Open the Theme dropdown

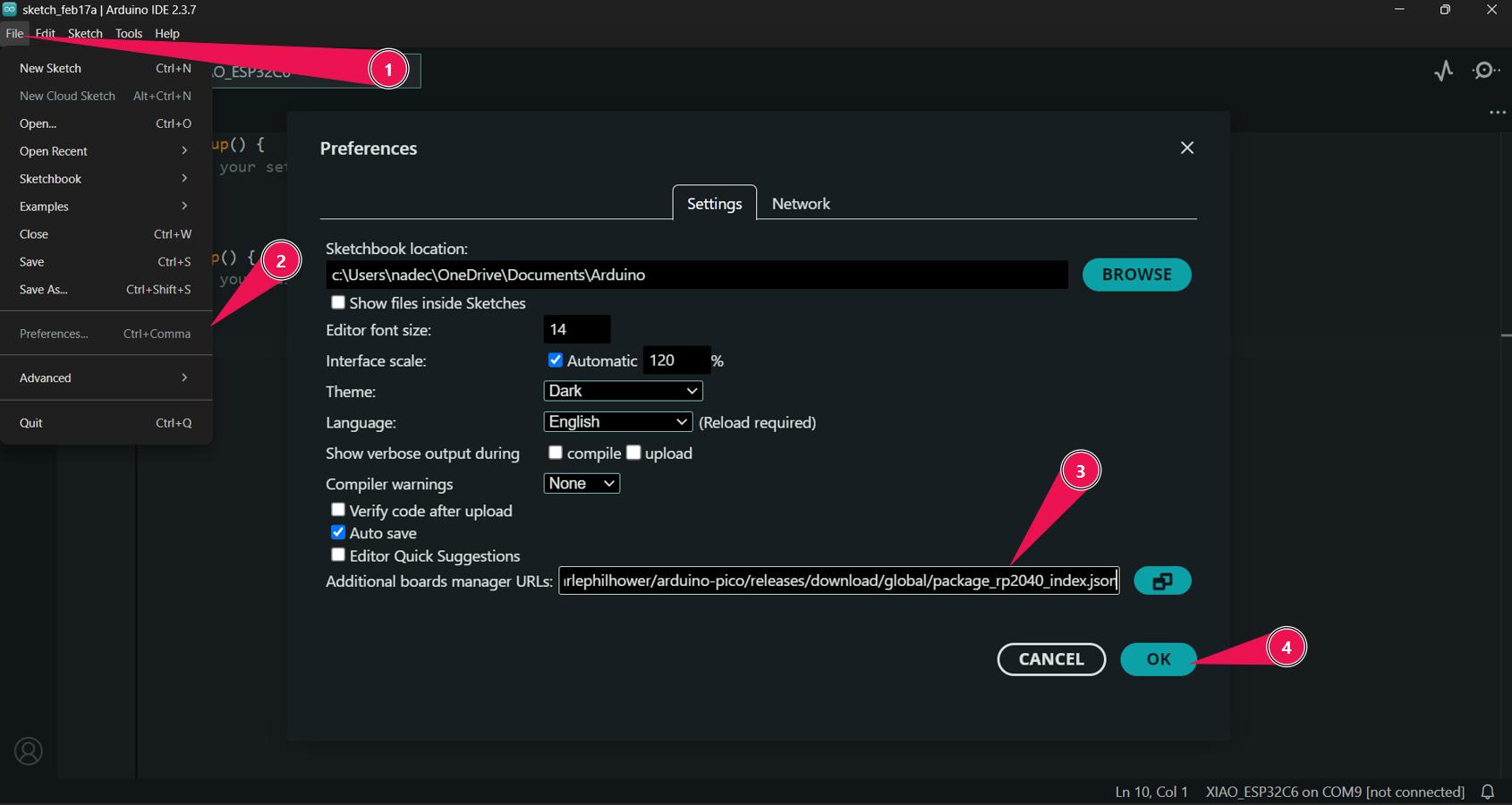coord(622,391)
